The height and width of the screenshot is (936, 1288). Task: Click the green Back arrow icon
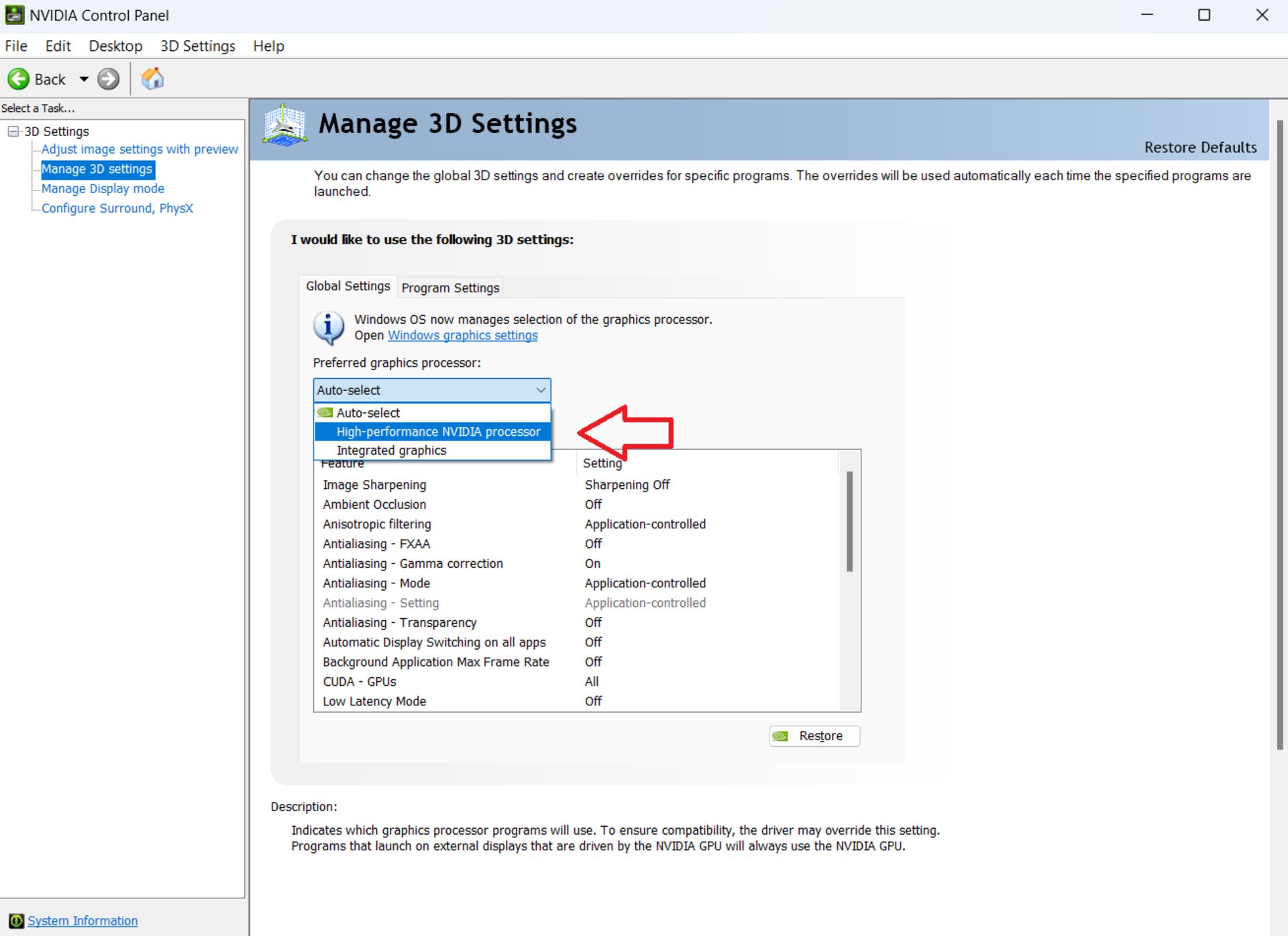pyautogui.click(x=18, y=79)
